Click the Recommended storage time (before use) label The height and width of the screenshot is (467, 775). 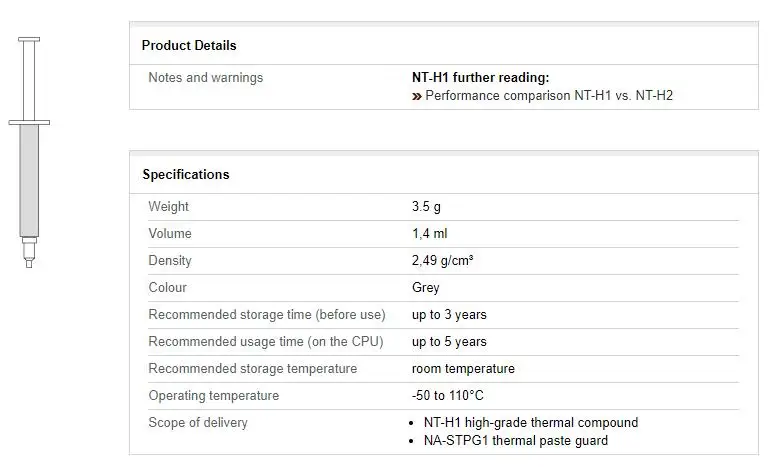coord(267,315)
